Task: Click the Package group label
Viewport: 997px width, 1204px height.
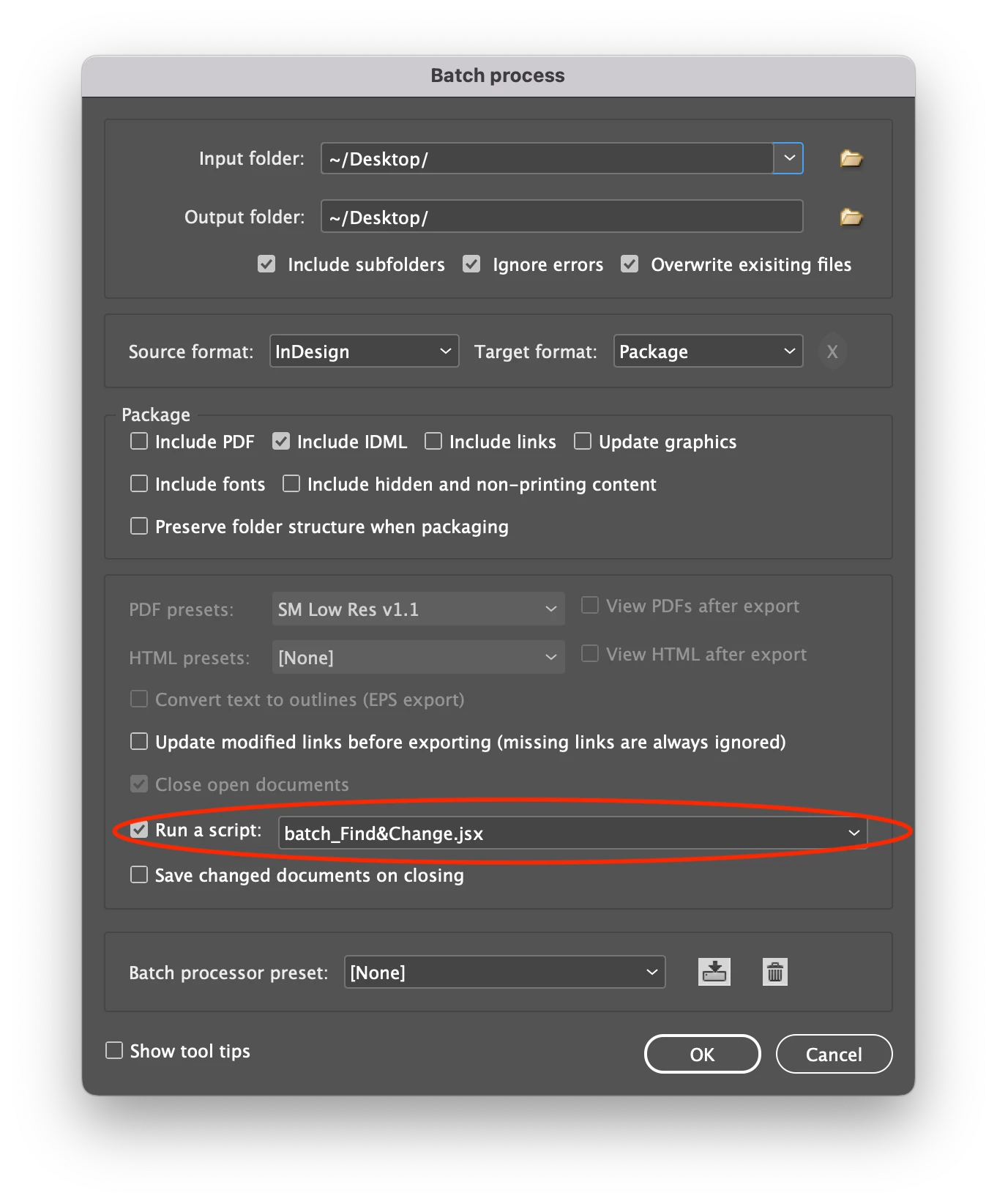Action: [156, 415]
